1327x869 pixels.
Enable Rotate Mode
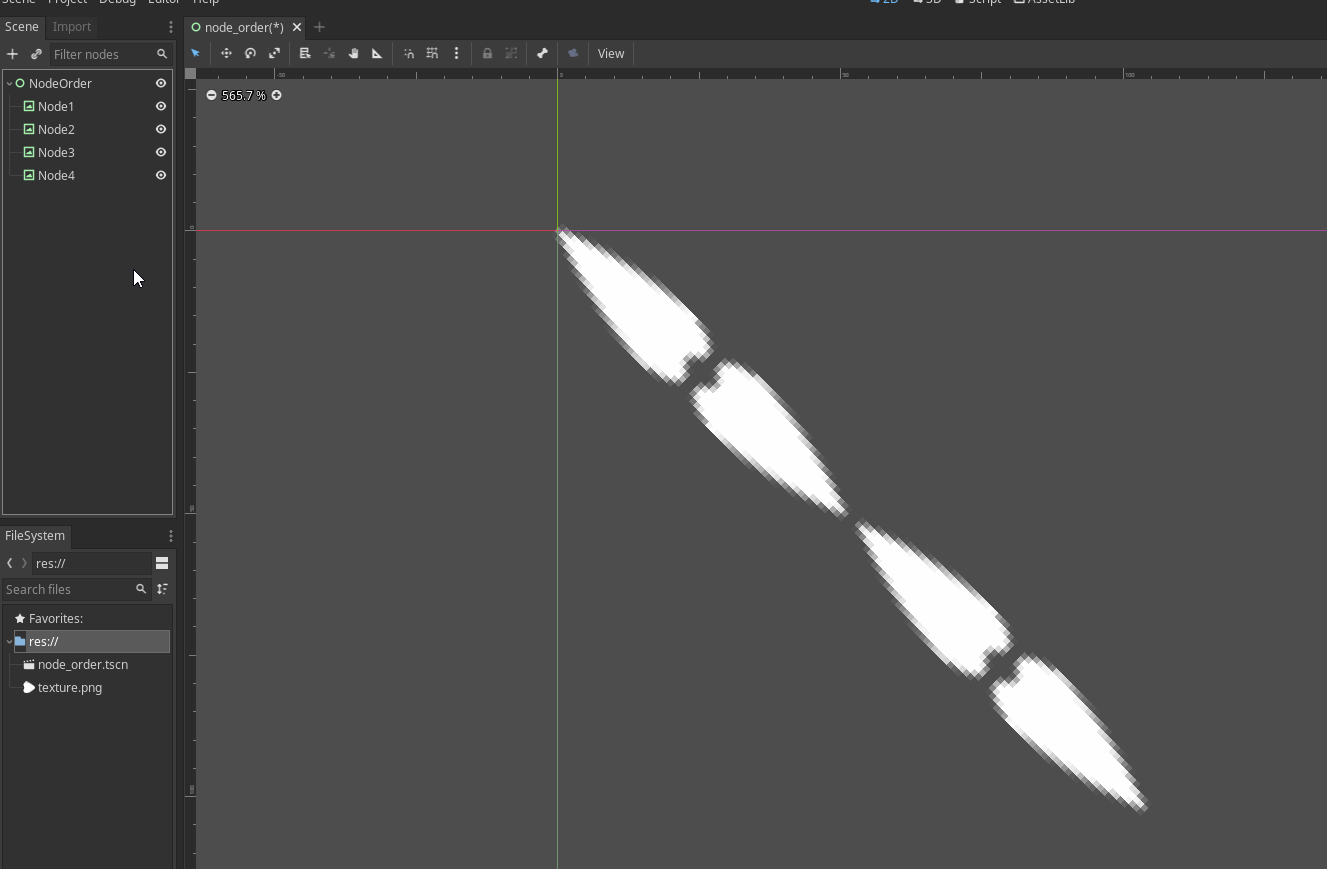pyautogui.click(x=251, y=53)
